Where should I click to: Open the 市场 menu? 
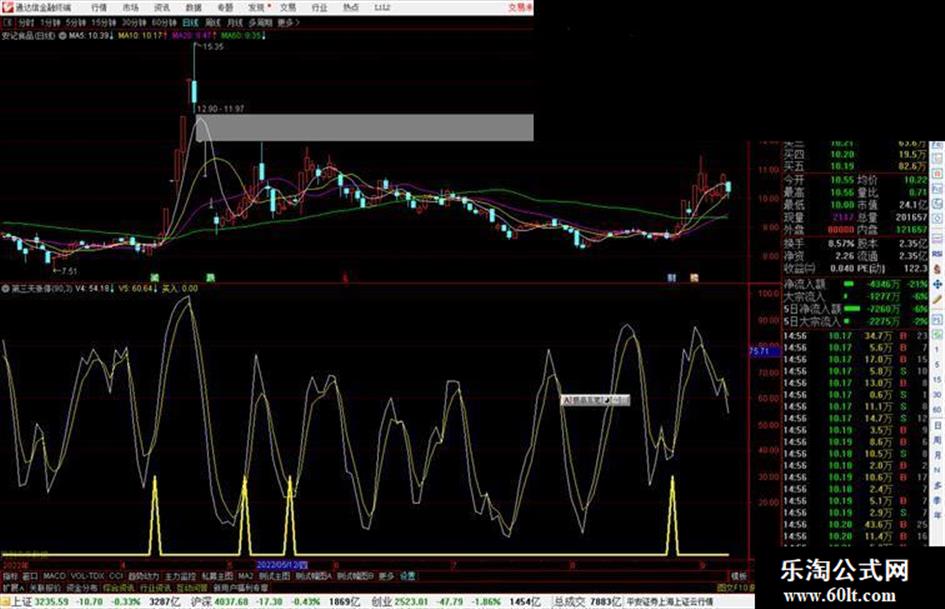(x=130, y=7)
